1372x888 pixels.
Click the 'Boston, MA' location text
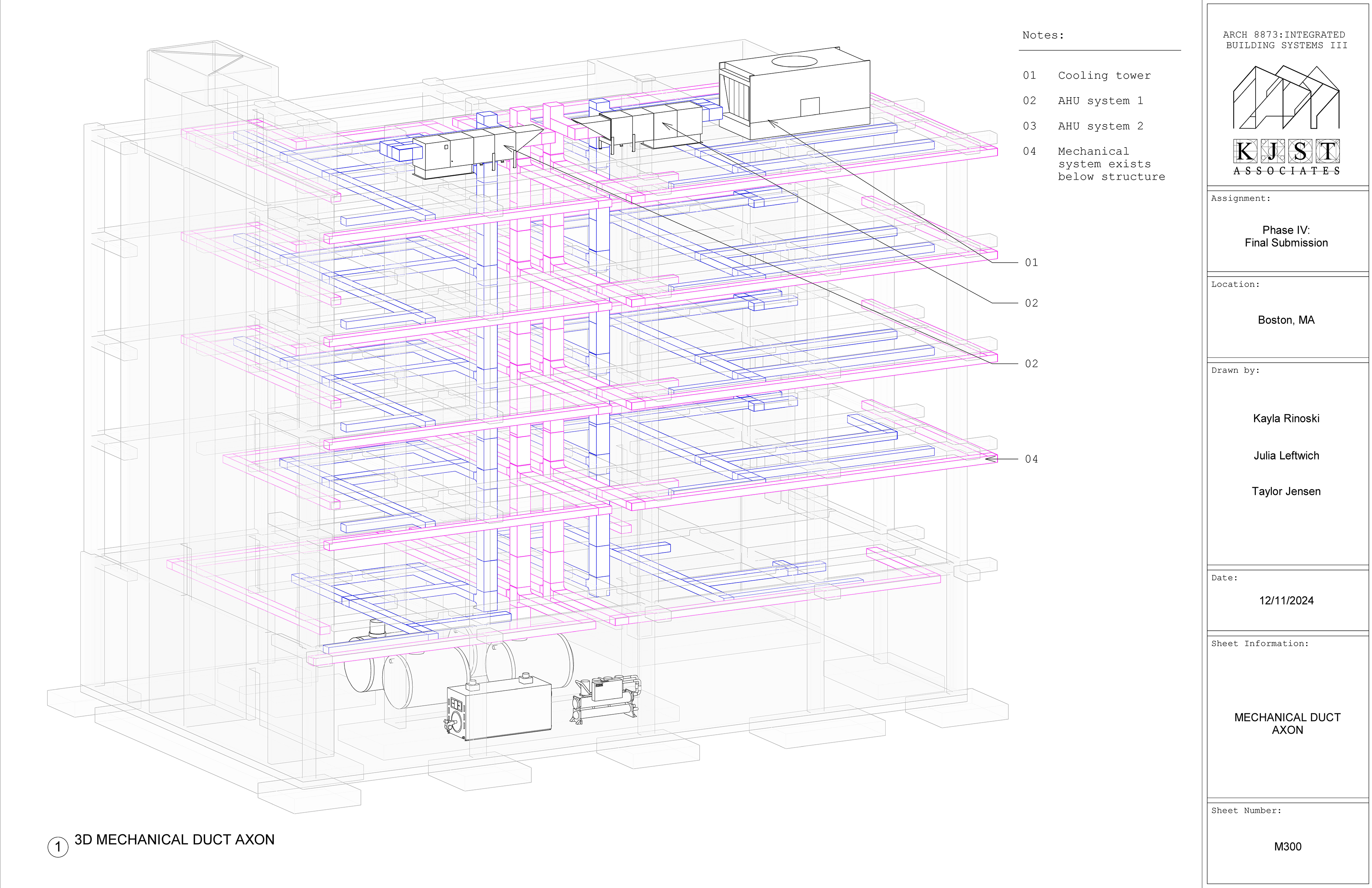(x=1286, y=320)
